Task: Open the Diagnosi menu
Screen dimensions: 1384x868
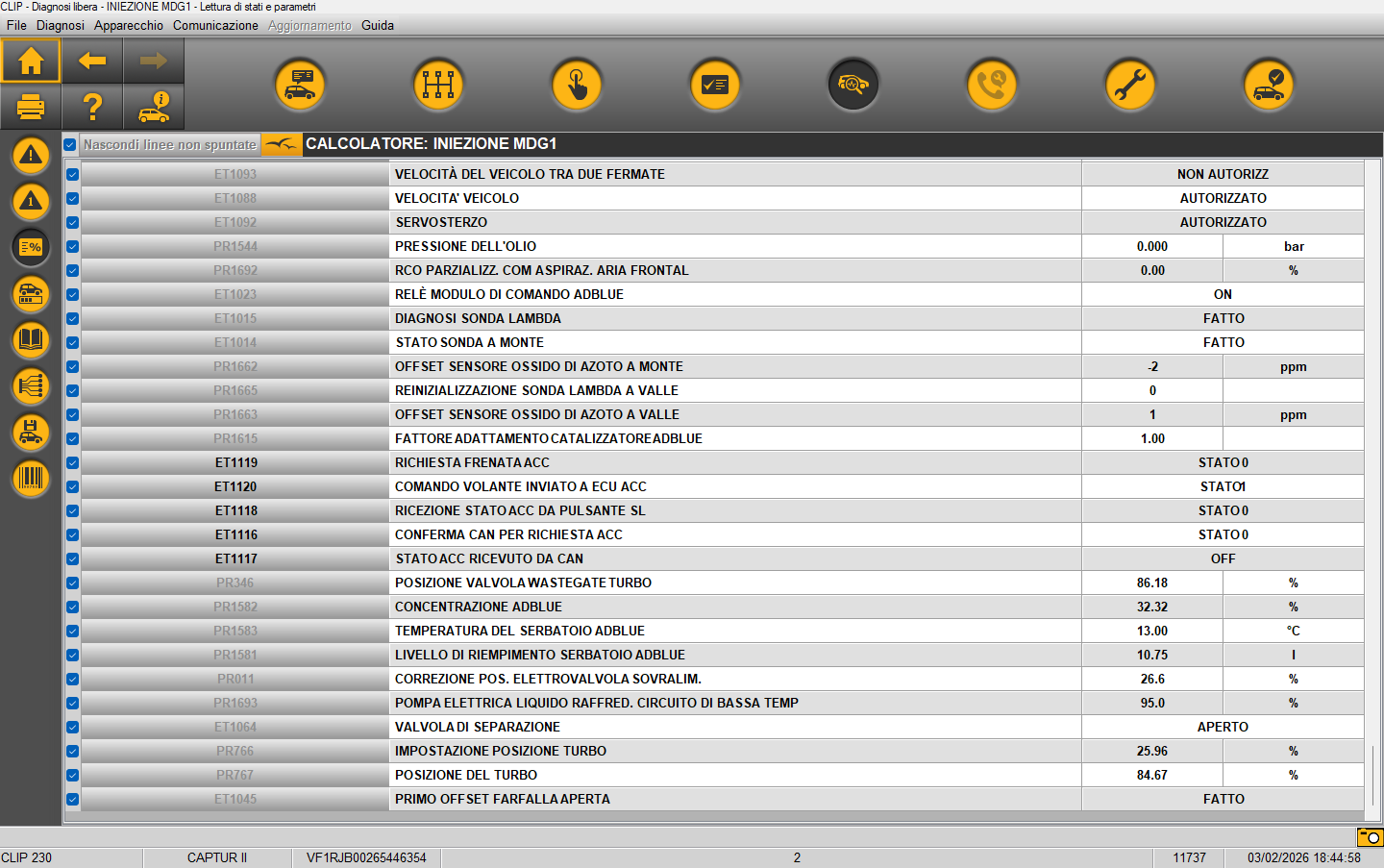Action: tap(60, 25)
